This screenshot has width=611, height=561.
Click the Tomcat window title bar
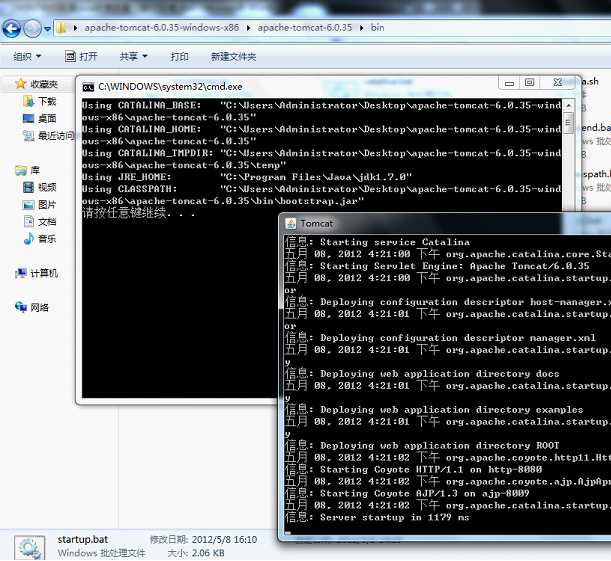pos(445,224)
